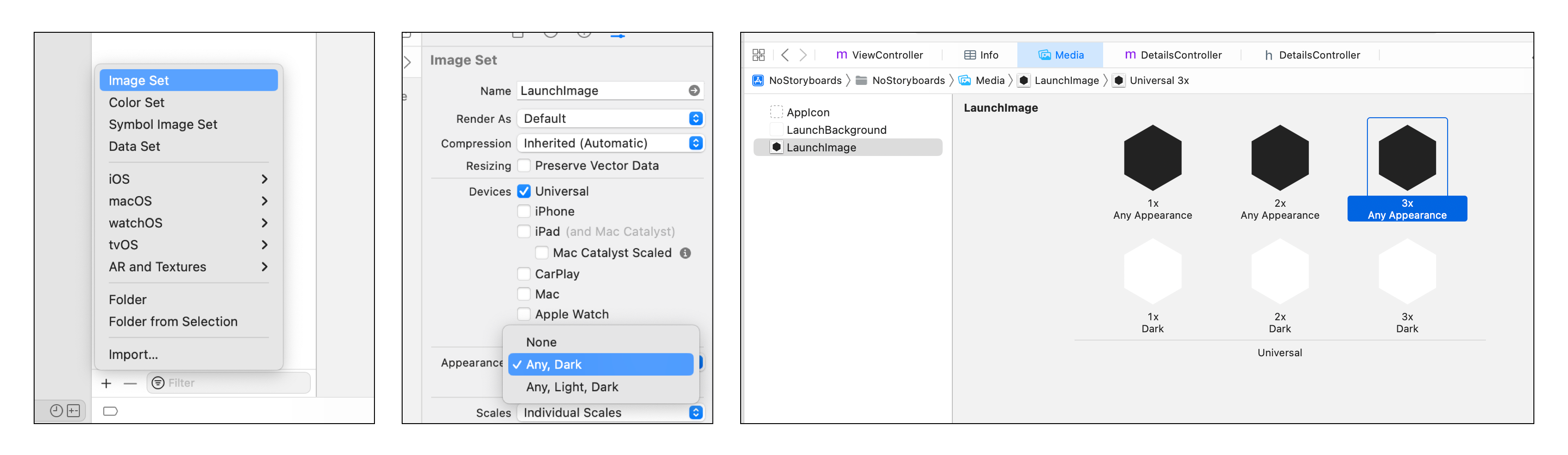
Task: Open the Render As dropdown
Action: (x=610, y=119)
